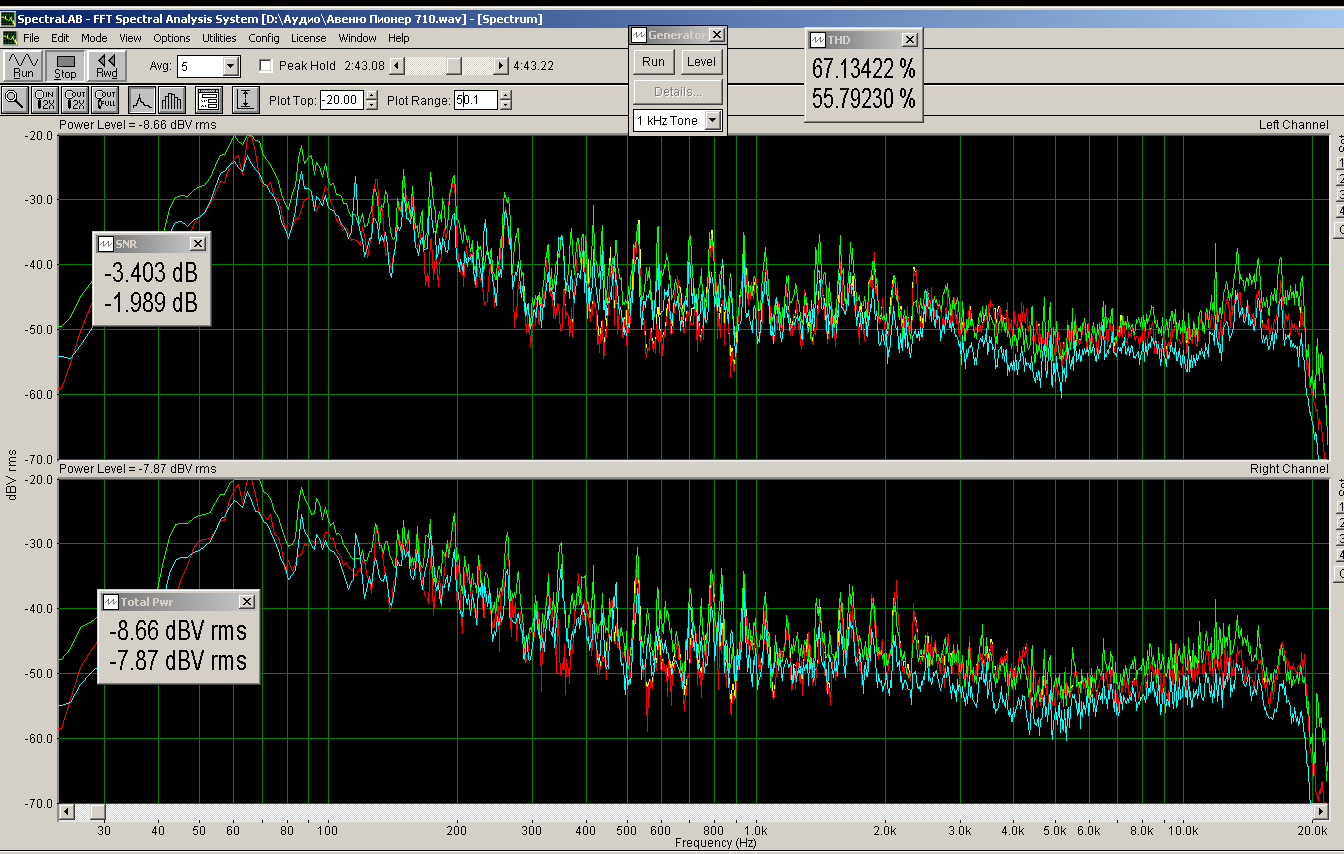Enable the Peak Hold checkbox
Image resolution: width=1344 pixels, height=854 pixels.
pos(265,66)
